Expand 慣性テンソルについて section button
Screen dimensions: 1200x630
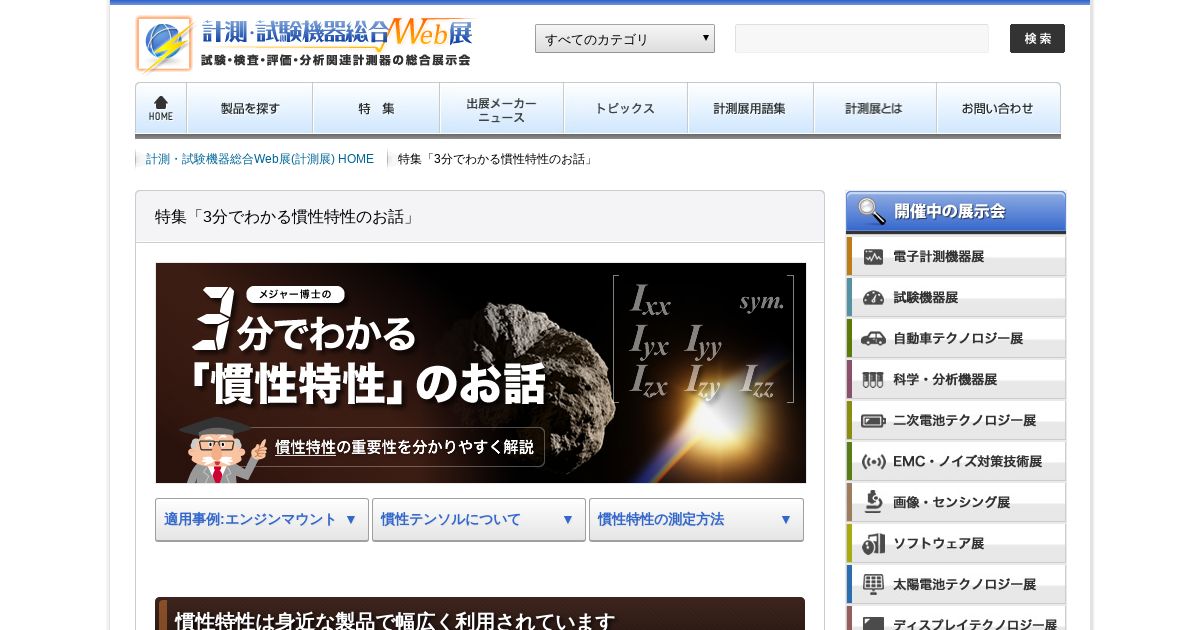pos(479,520)
